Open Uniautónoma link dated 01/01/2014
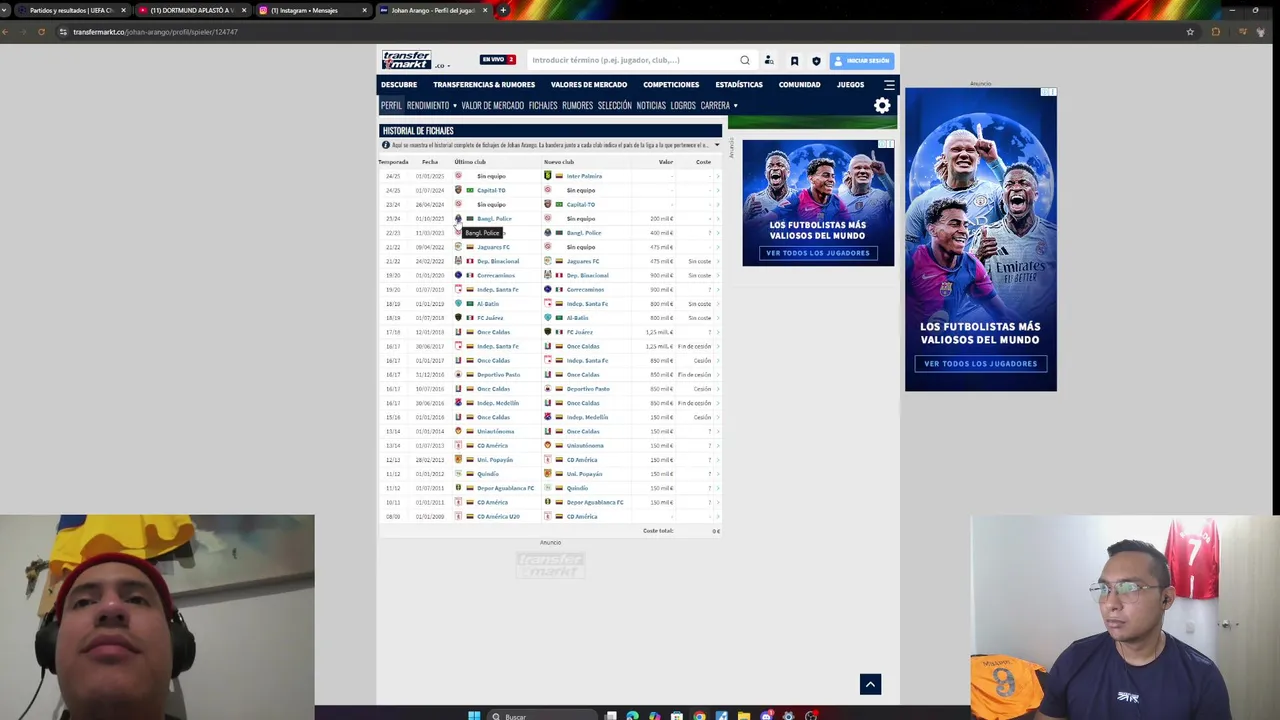Screen dimensions: 1280x720 [495, 431]
